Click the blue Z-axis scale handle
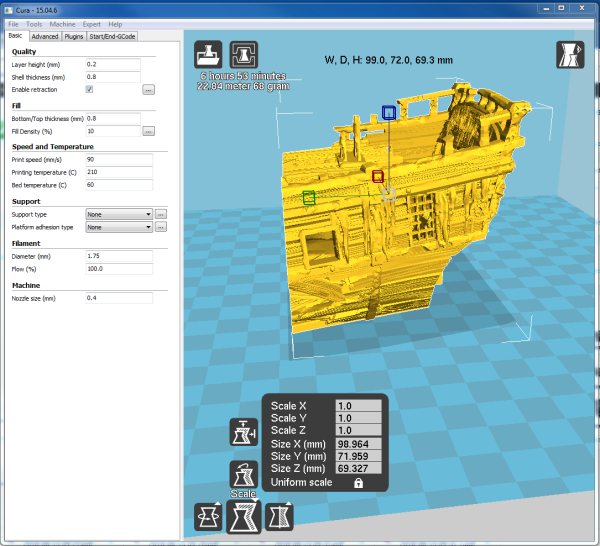This screenshot has height=546, width=600. click(x=389, y=112)
